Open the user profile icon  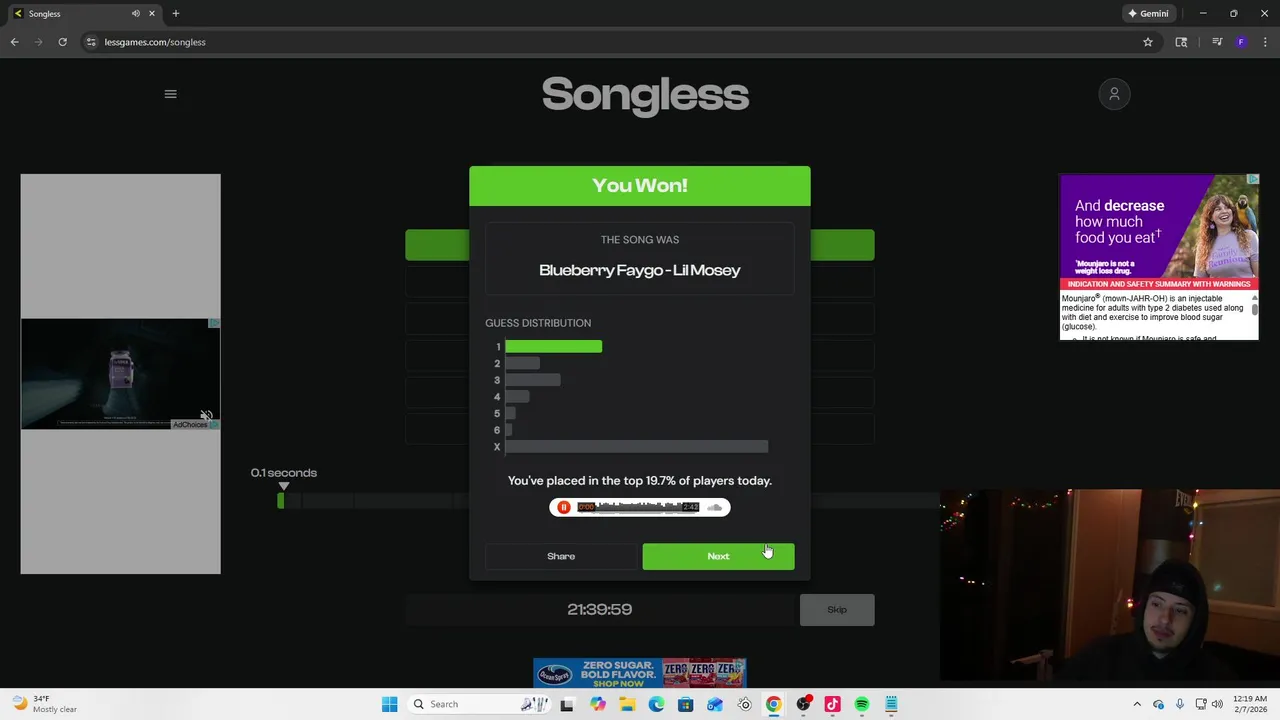(1114, 94)
